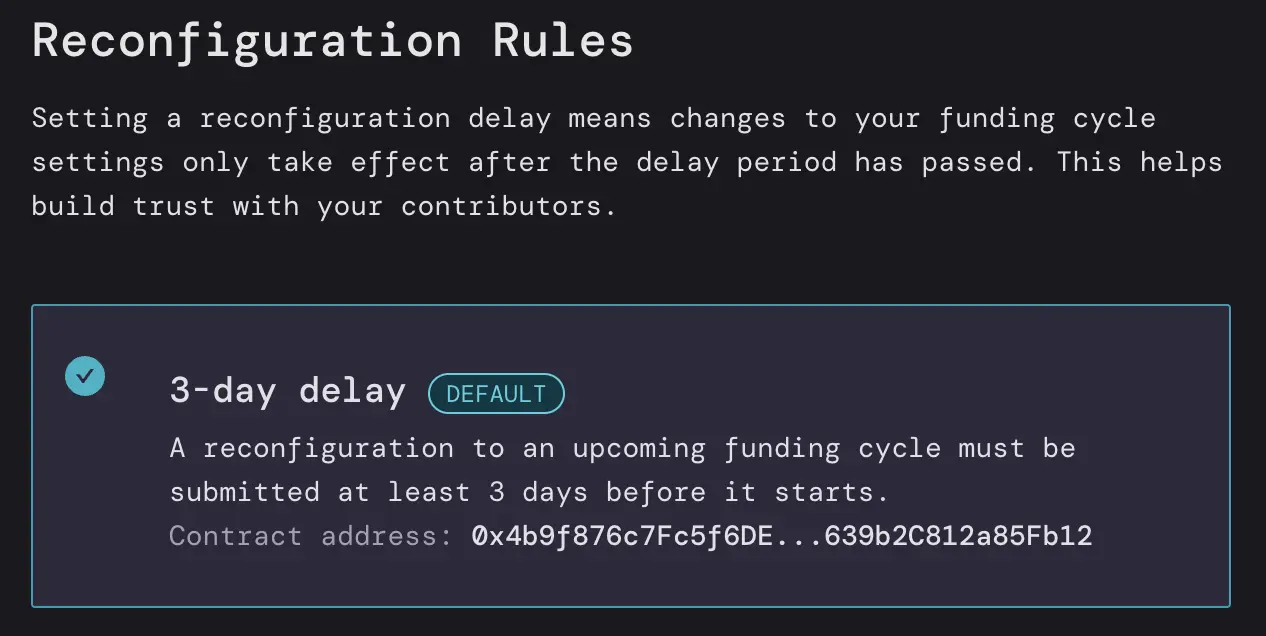The image size is (1266, 636).
Task: Open the contract address 0x4b9f link
Action: 781,536
